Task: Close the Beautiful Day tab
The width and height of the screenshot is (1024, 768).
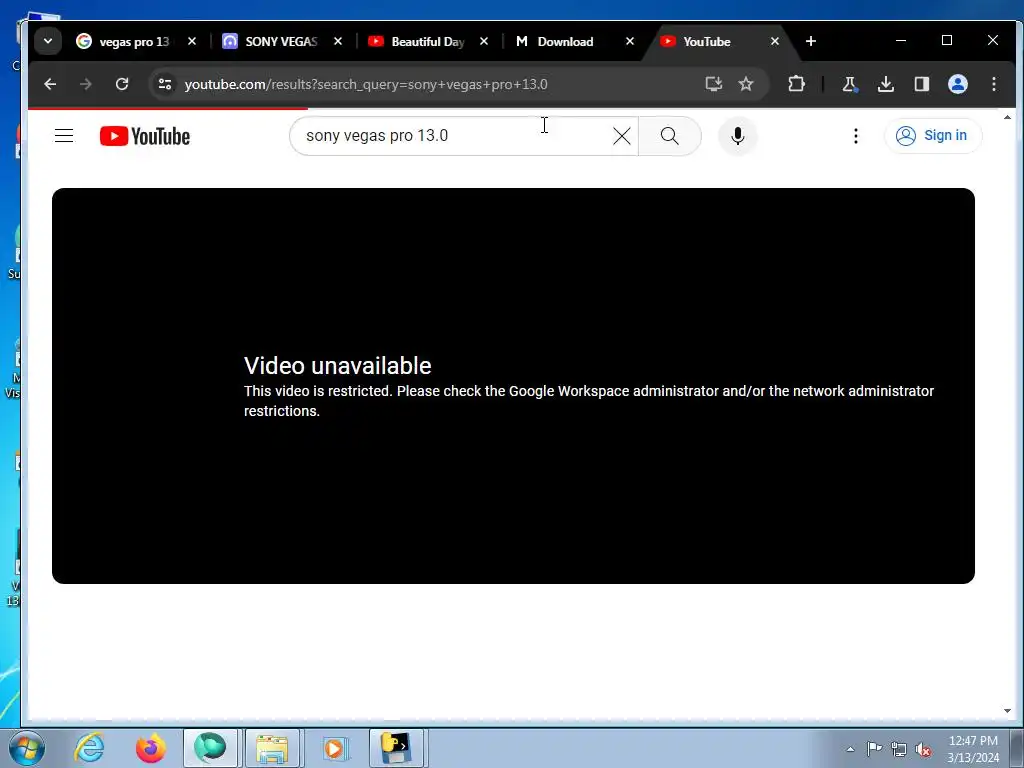Action: point(484,41)
